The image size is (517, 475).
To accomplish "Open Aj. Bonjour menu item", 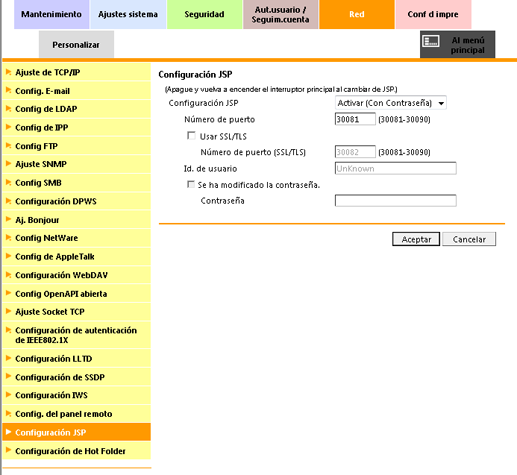I will click(76, 220).
